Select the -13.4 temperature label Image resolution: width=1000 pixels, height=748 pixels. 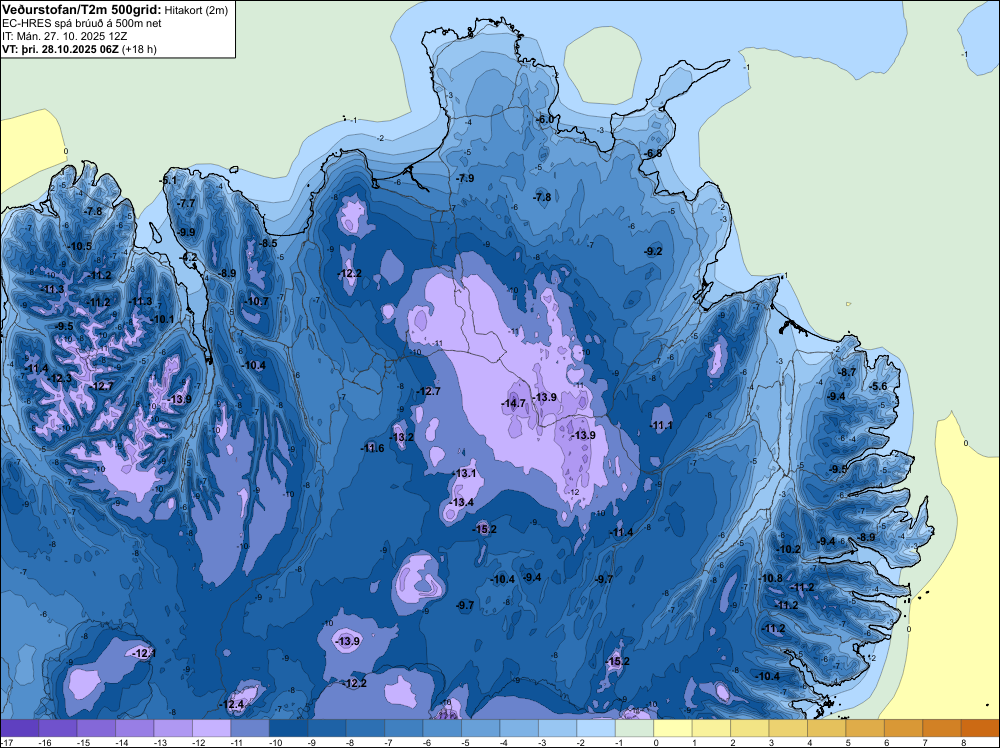coord(461,502)
